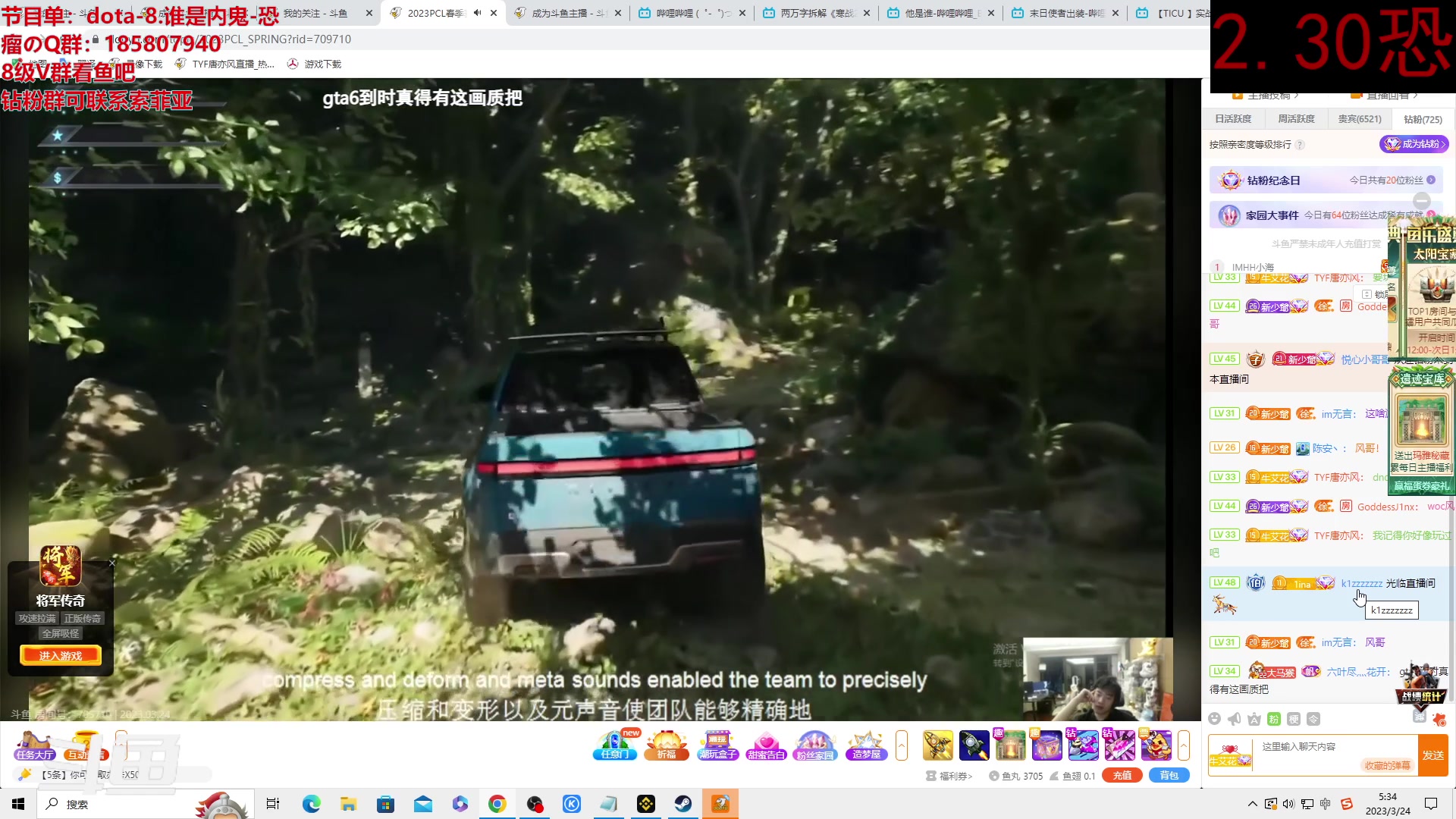Select the last gift before gift expander
This screenshot has height=819, width=1456.
(1156, 745)
